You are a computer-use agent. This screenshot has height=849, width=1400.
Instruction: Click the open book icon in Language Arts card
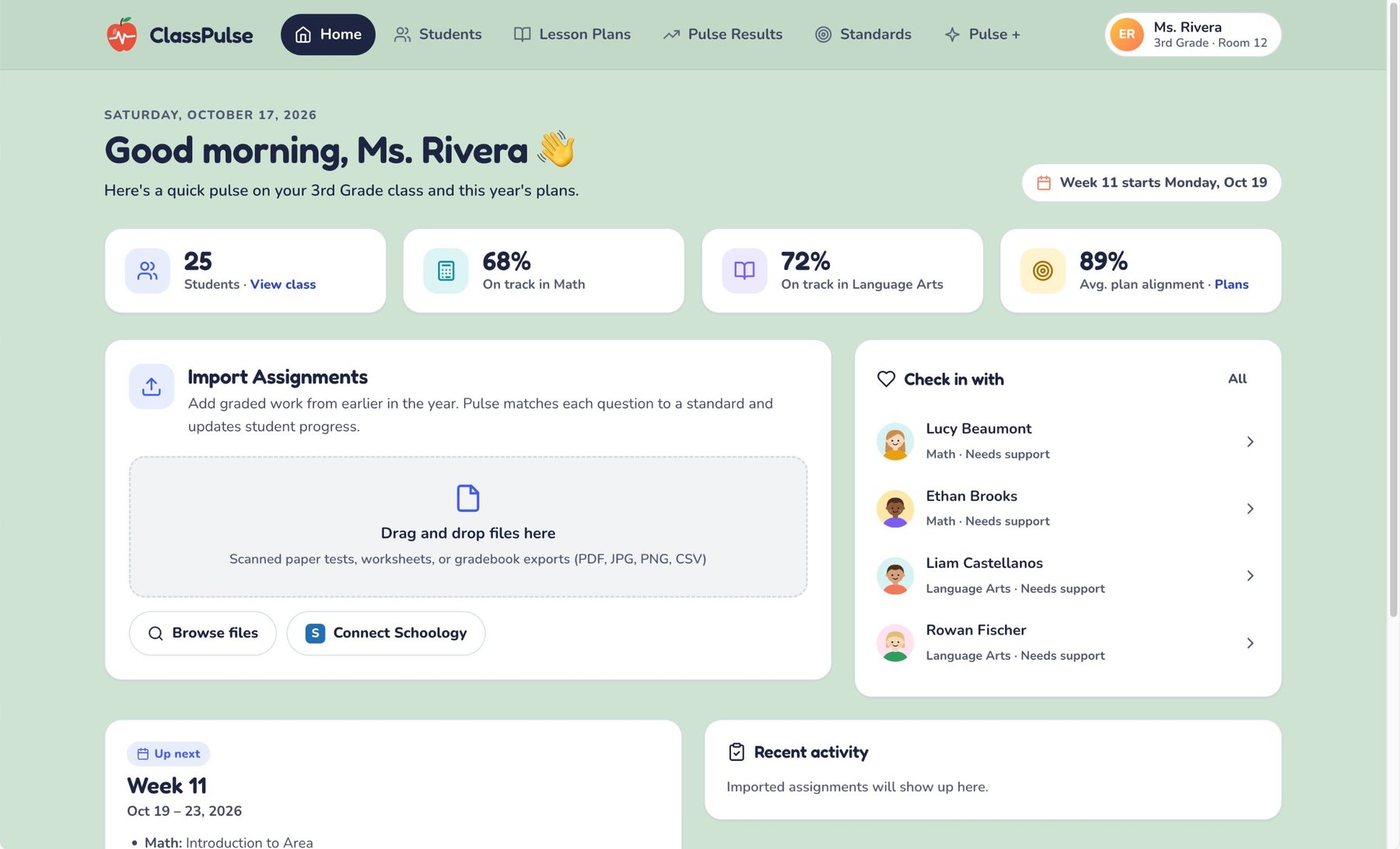(x=744, y=271)
